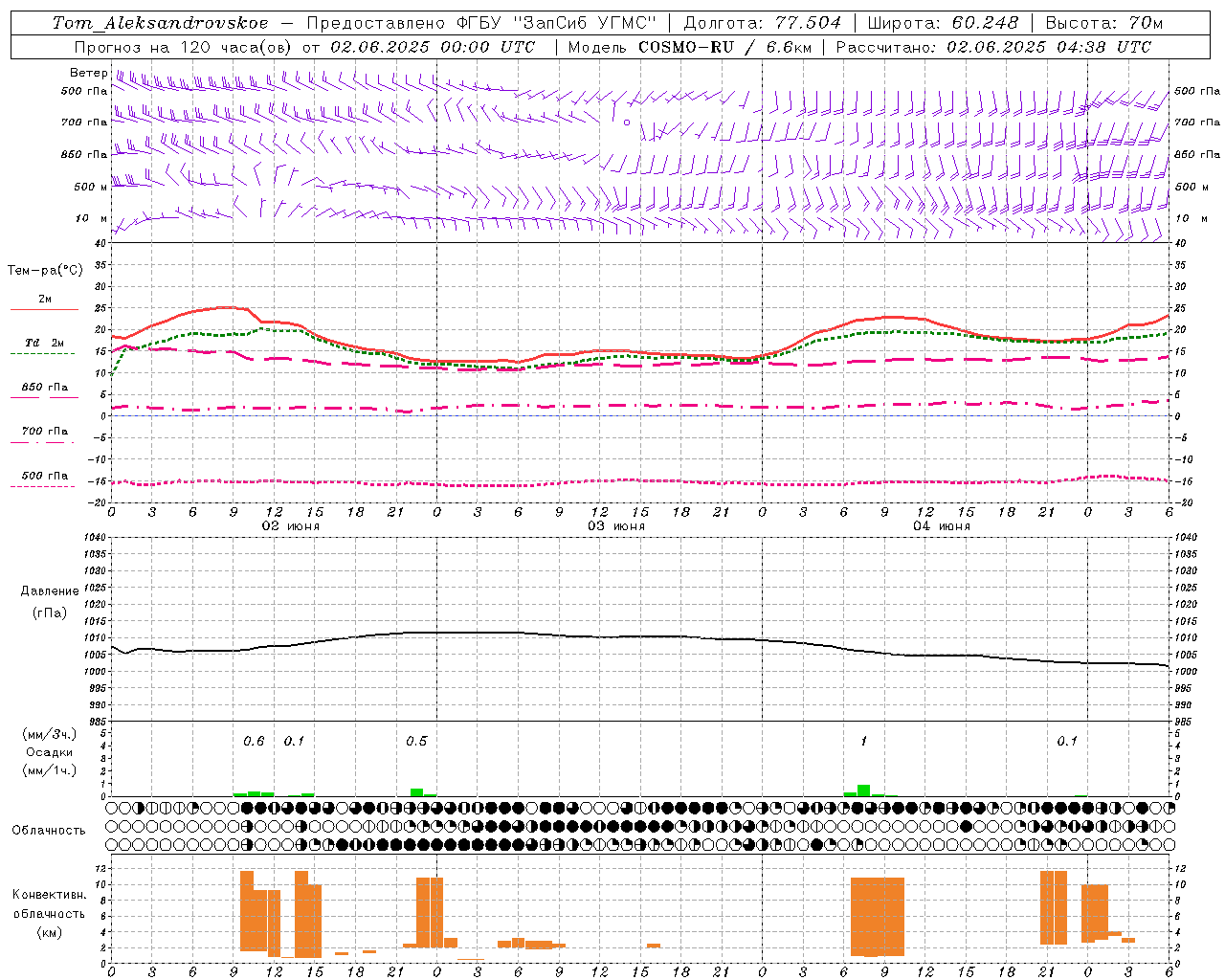Click the '(мм/3ч.)' precipitation unit label
Screen dimensions: 1225x980
point(50,735)
